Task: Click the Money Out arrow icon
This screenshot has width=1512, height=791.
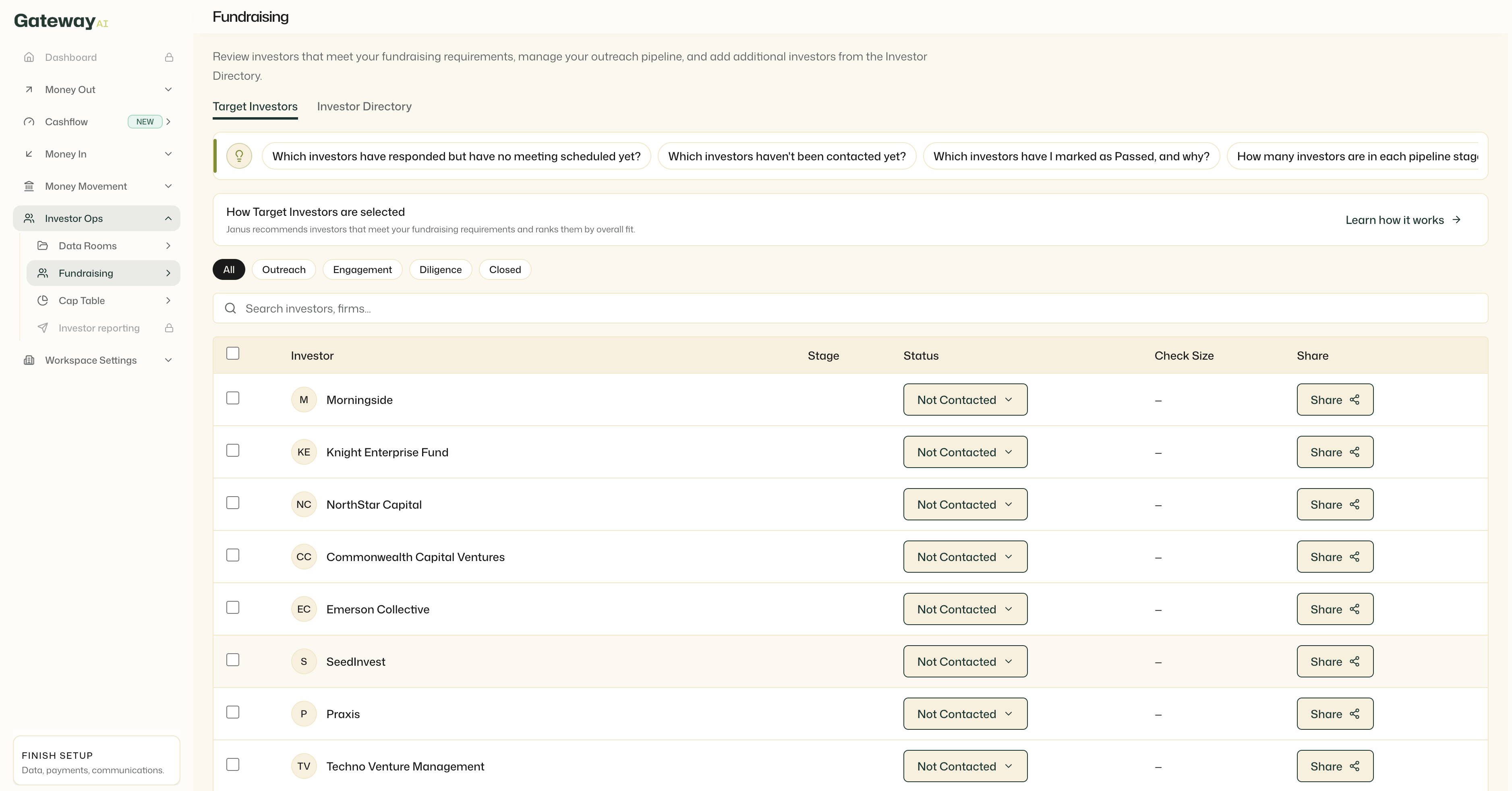Action: point(29,89)
